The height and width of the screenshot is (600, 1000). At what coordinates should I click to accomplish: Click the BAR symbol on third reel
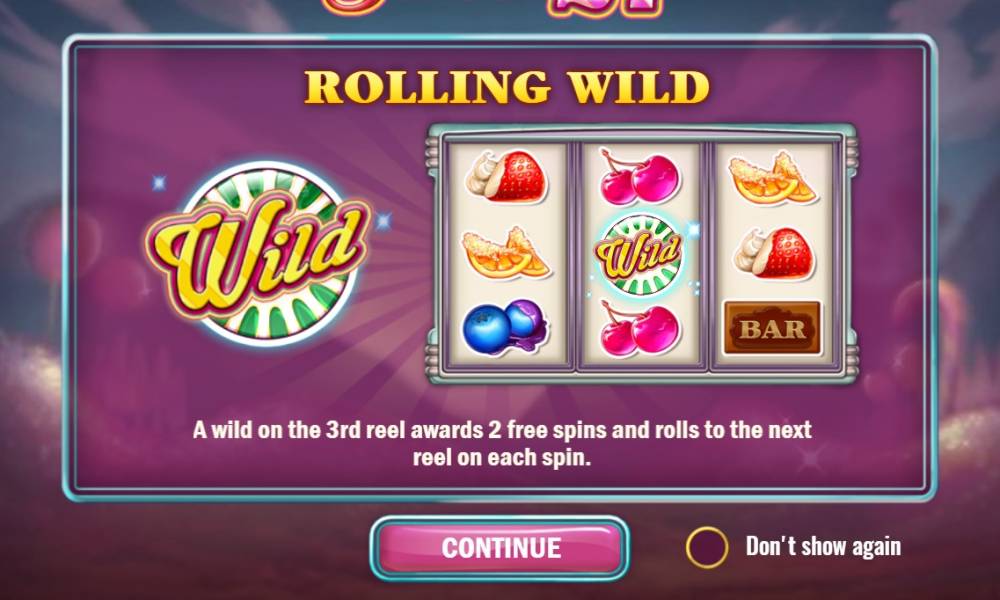(x=772, y=328)
